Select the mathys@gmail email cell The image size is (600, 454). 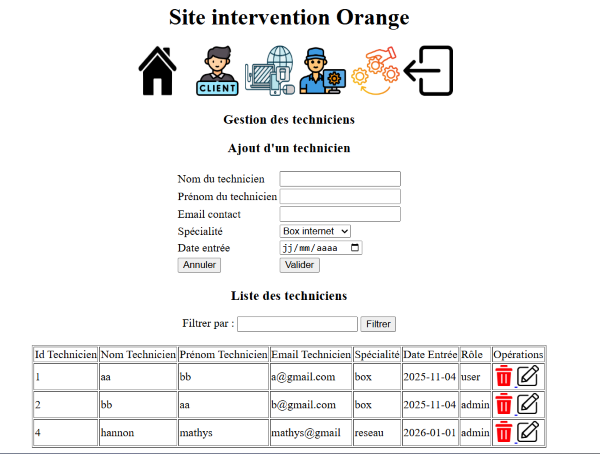click(311, 433)
